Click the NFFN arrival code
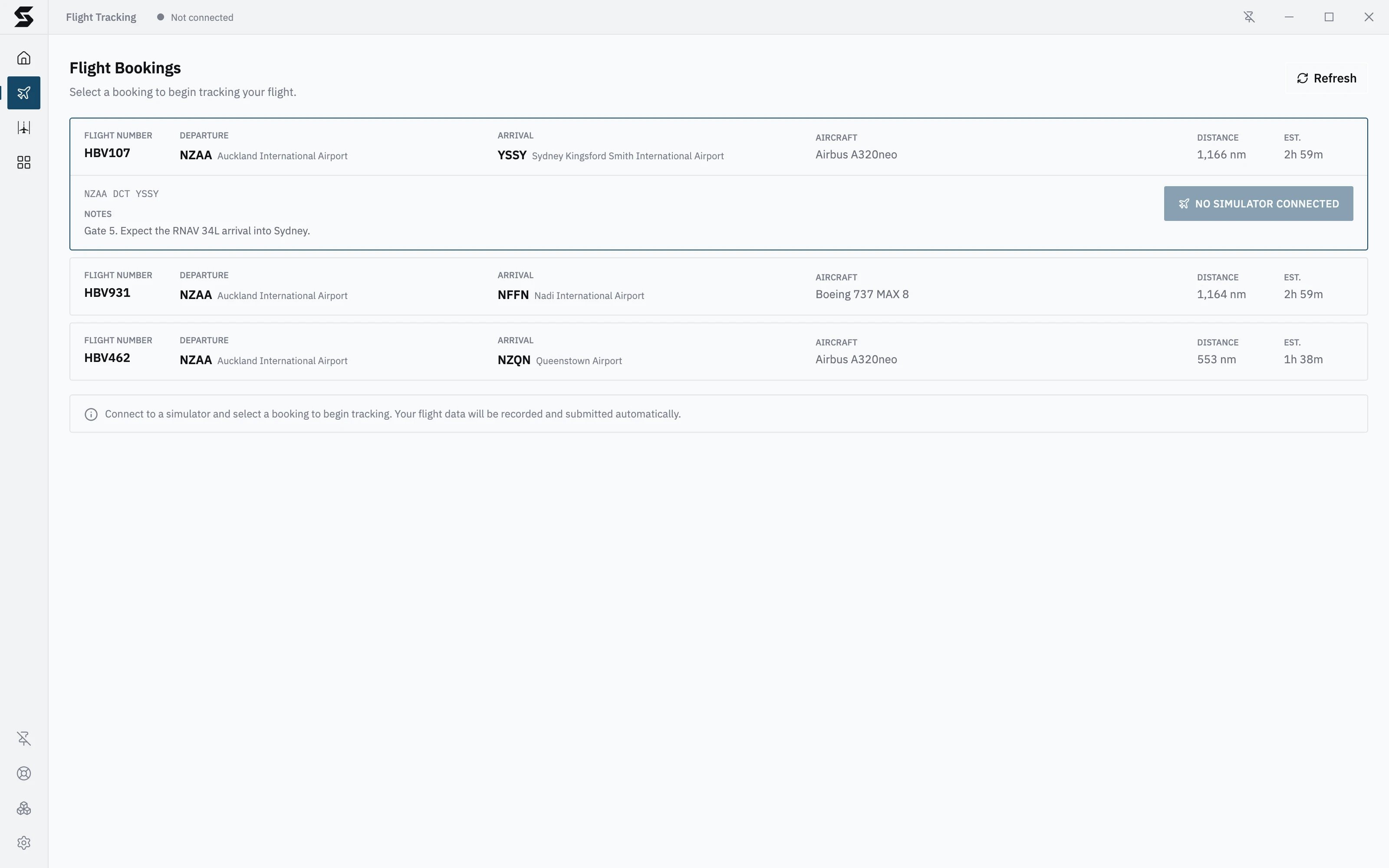Screen dimensions: 1389x868 [513, 295]
